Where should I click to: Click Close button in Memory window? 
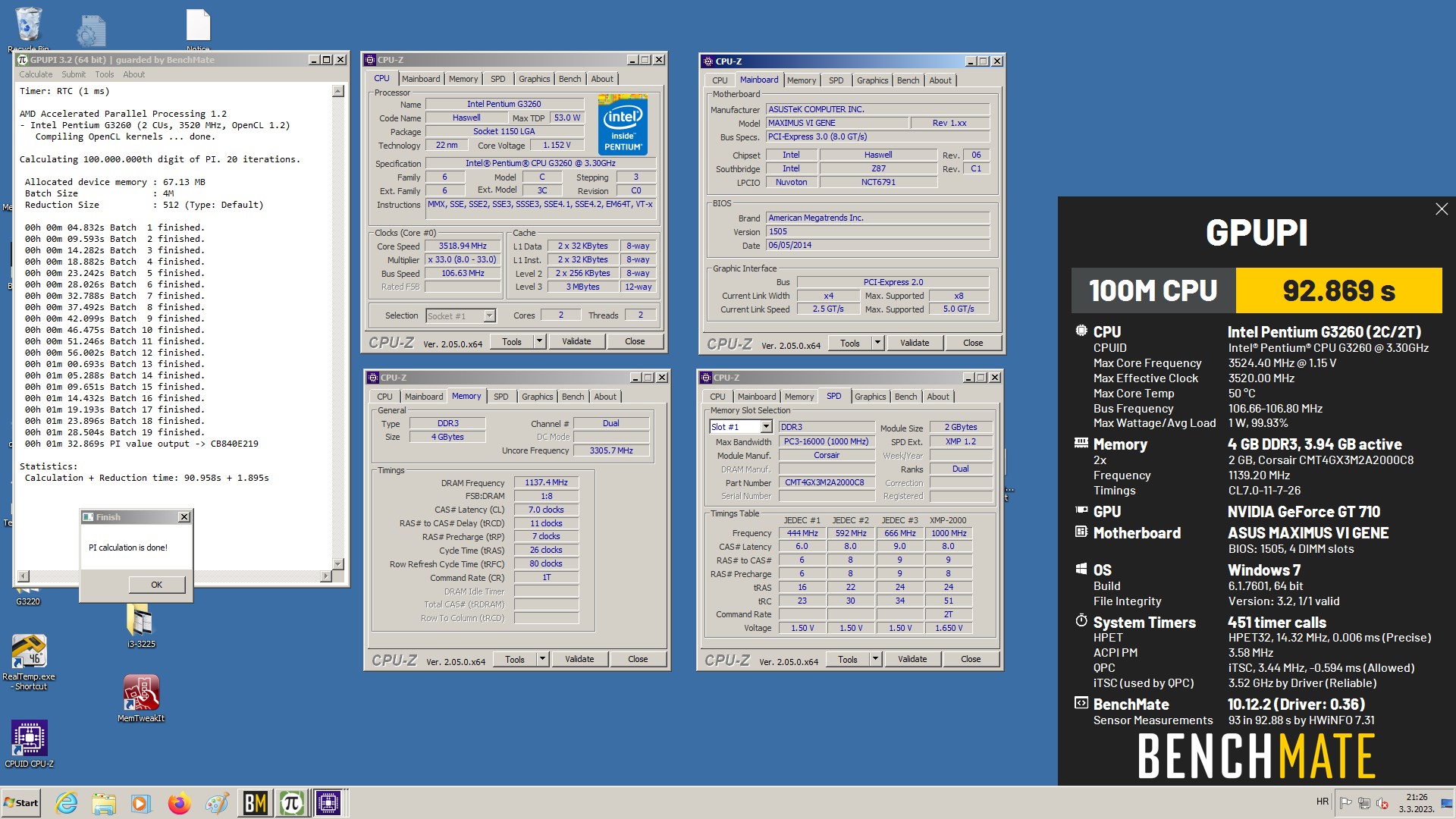click(638, 659)
